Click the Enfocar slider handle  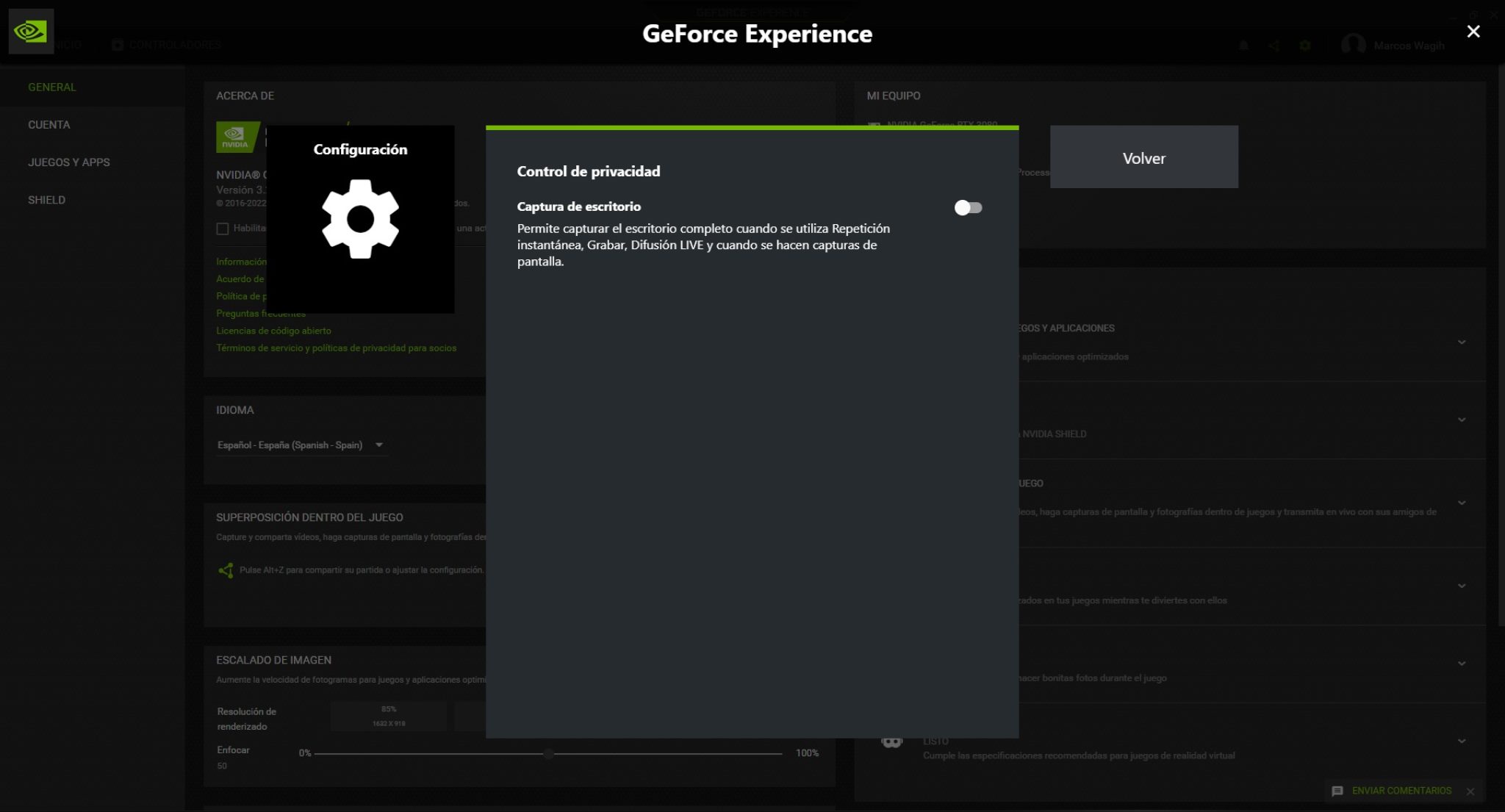[x=547, y=752]
